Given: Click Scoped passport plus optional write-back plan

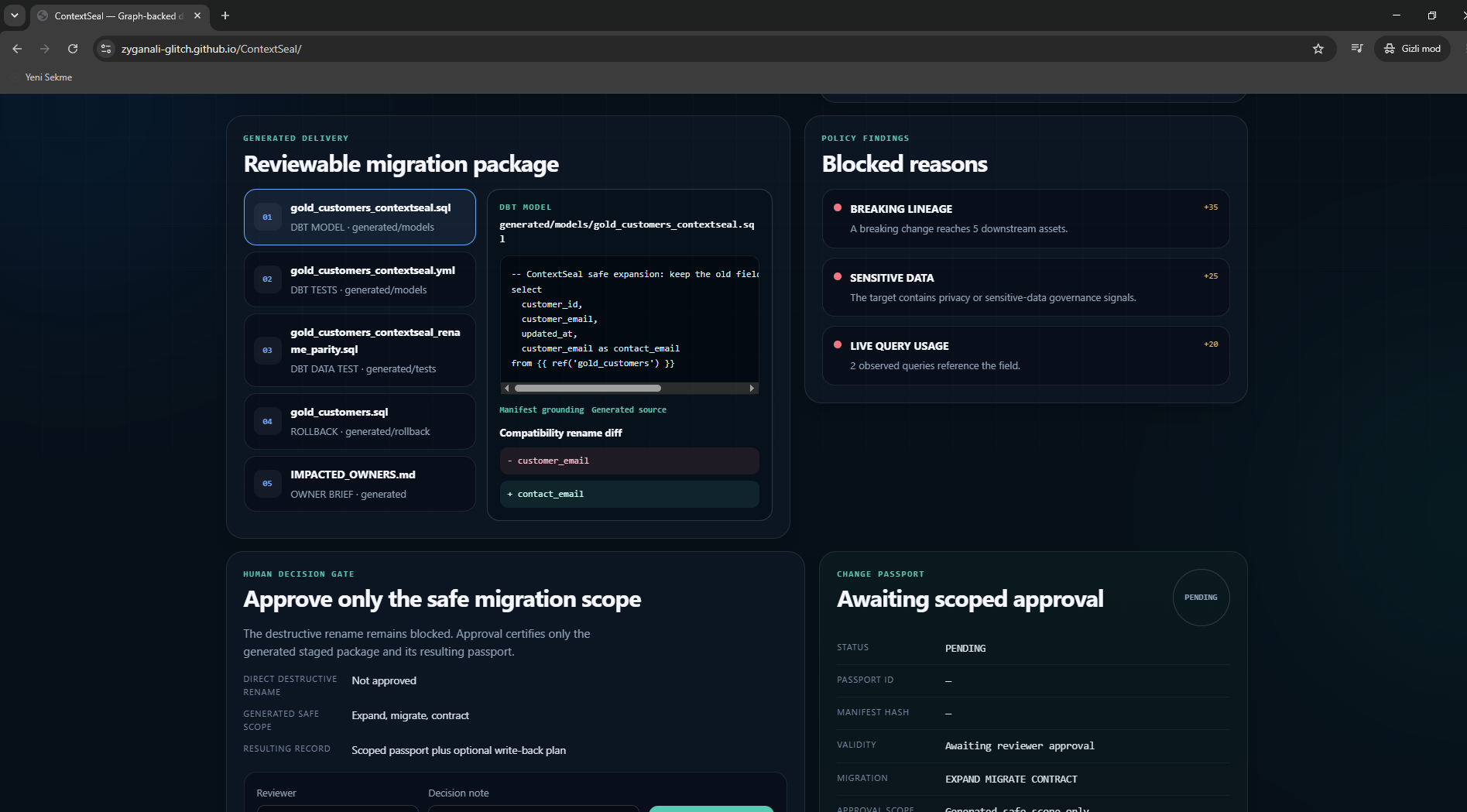Looking at the screenshot, I should tap(458, 751).
